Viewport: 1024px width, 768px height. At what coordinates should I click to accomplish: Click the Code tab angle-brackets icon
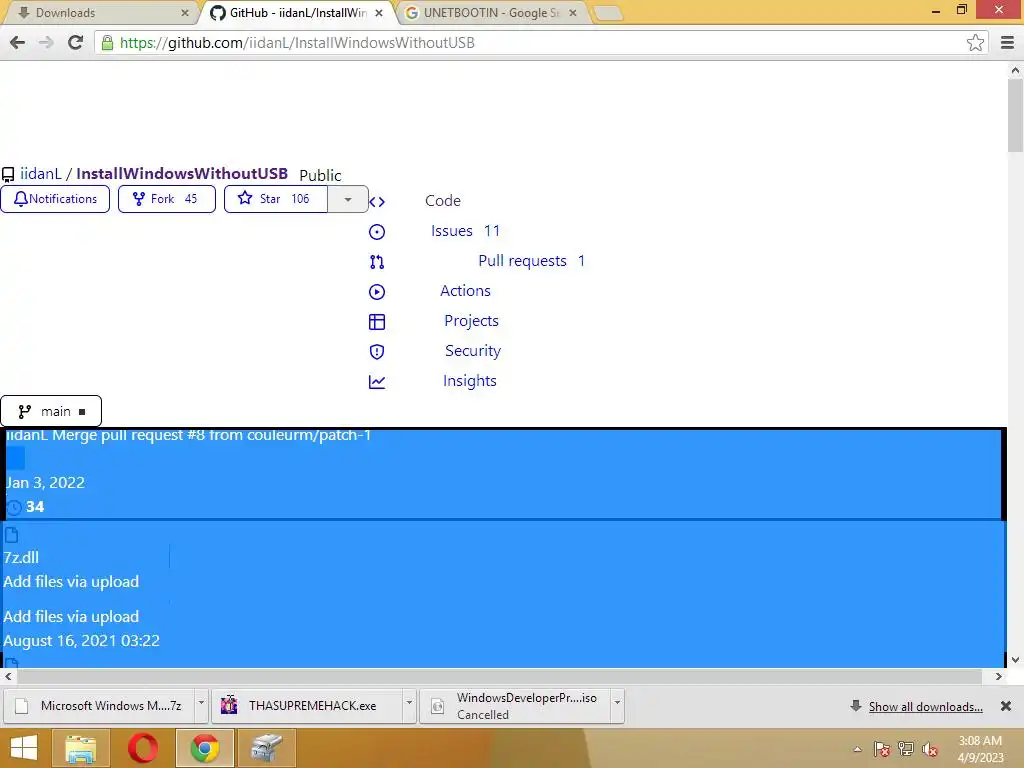(377, 202)
